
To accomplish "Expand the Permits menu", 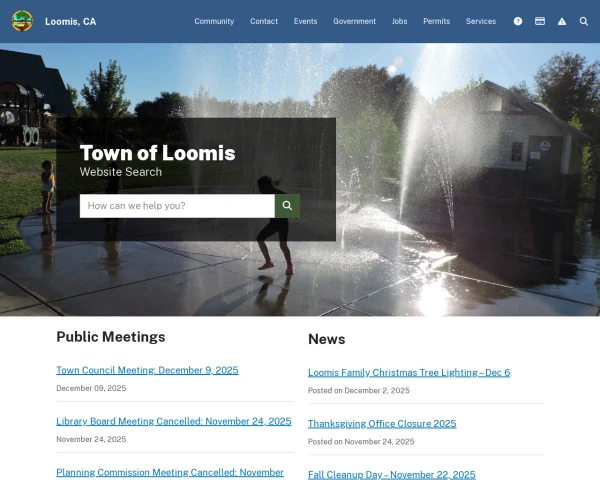I will pos(436,21).
